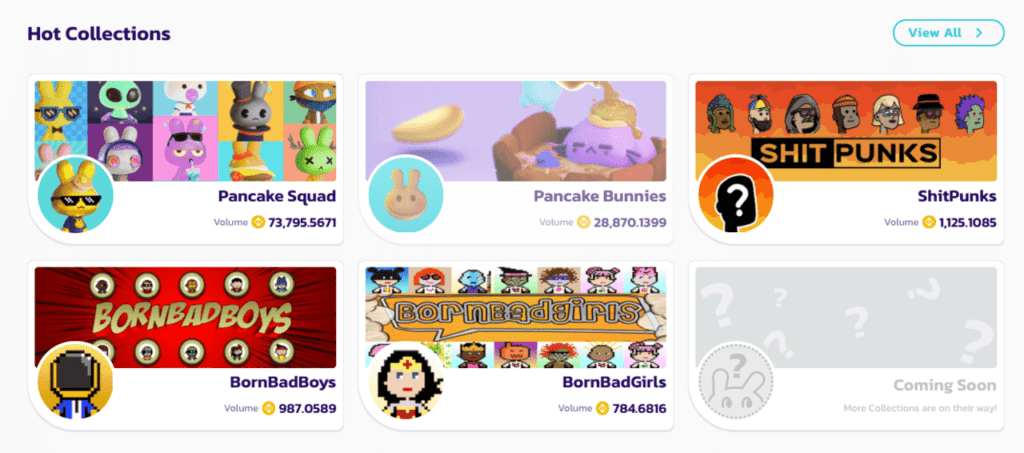Click the Pancake Squad bunny avatar icon
Screen dimensions: 1024x453
tap(75, 195)
